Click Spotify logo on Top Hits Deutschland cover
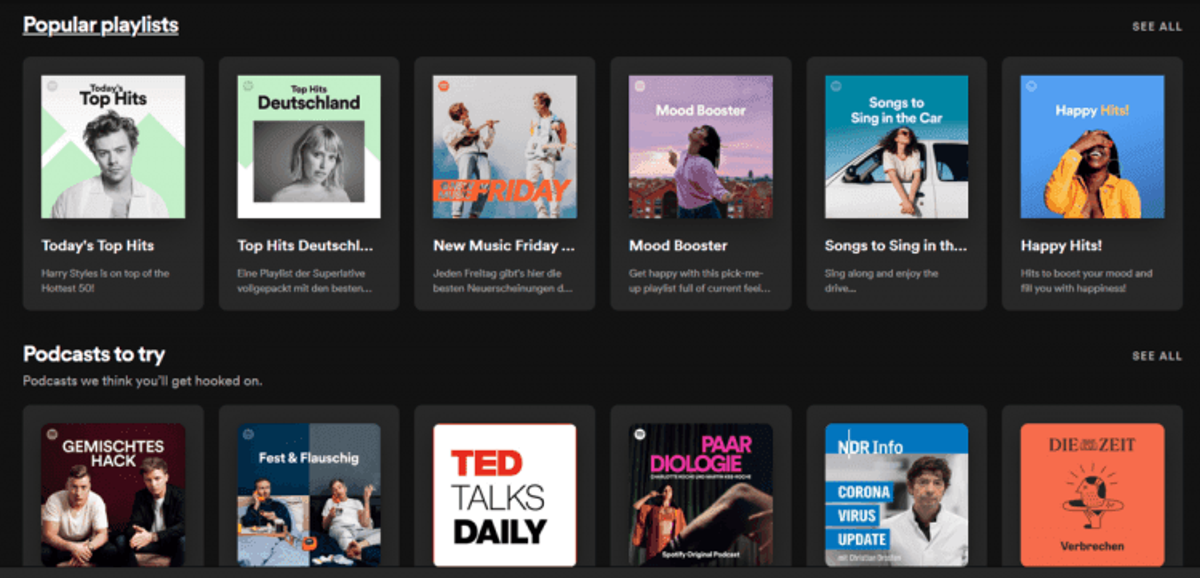The height and width of the screenshot is (578, 1200). click(248, 86)
